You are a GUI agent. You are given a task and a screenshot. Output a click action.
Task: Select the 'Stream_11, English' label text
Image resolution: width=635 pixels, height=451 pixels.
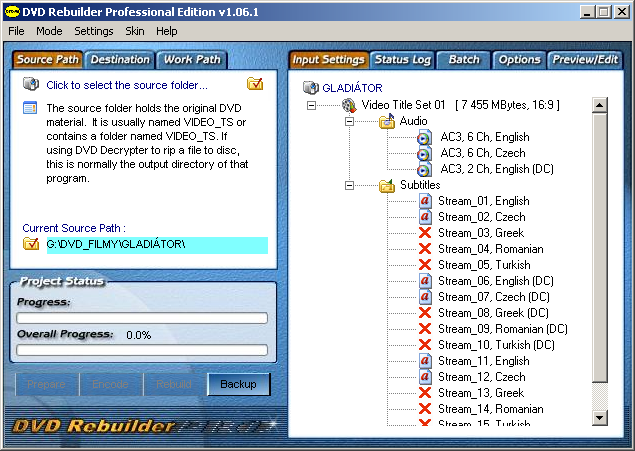point(484,361)
